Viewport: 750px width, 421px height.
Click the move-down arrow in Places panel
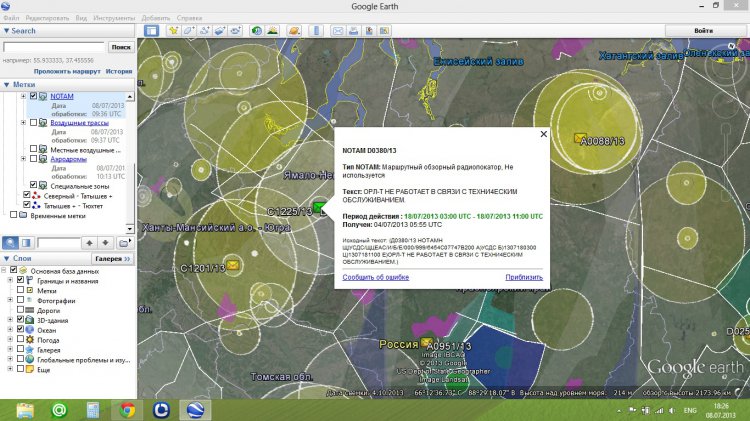[x=105, y=243]
